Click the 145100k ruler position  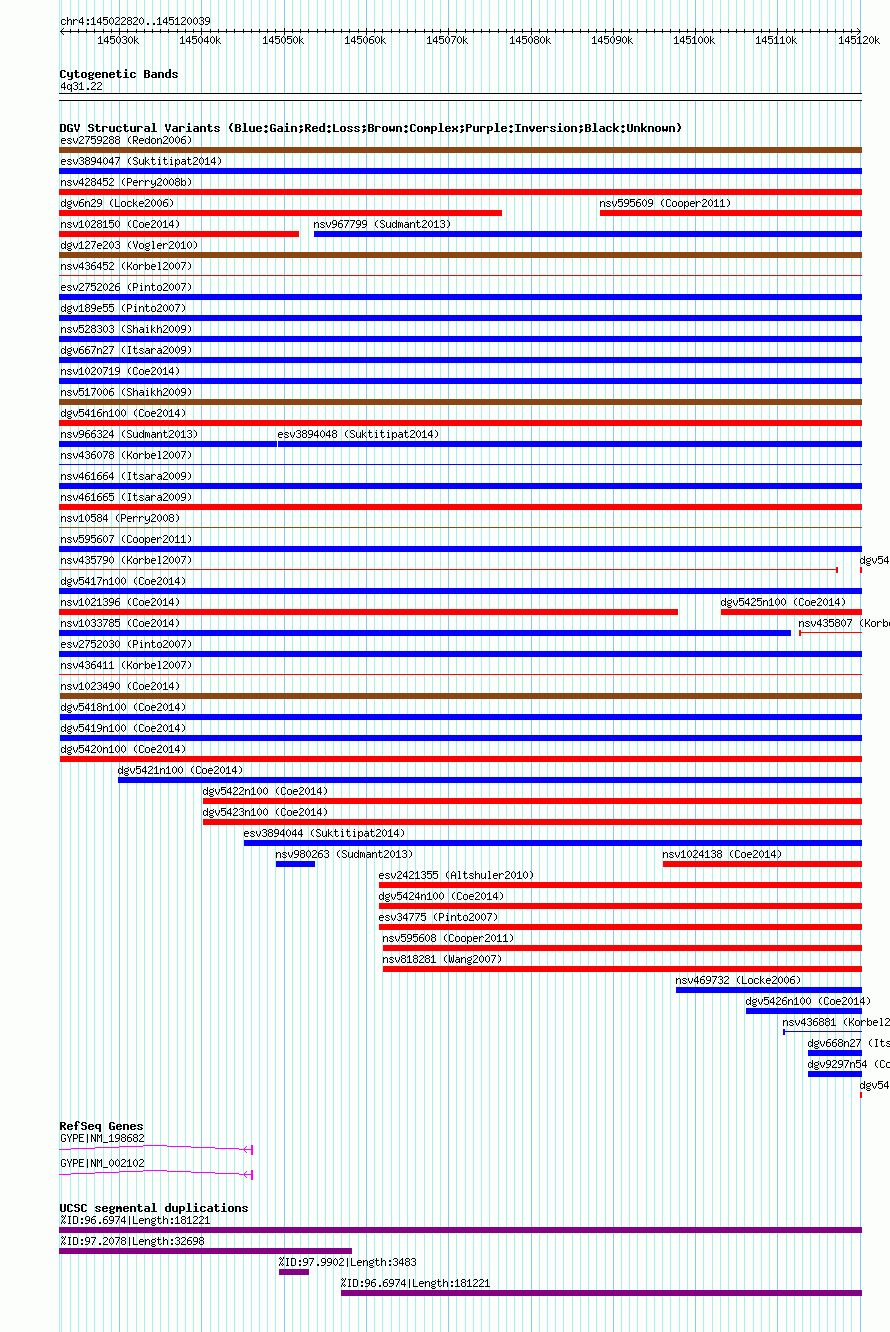[694, 40]
